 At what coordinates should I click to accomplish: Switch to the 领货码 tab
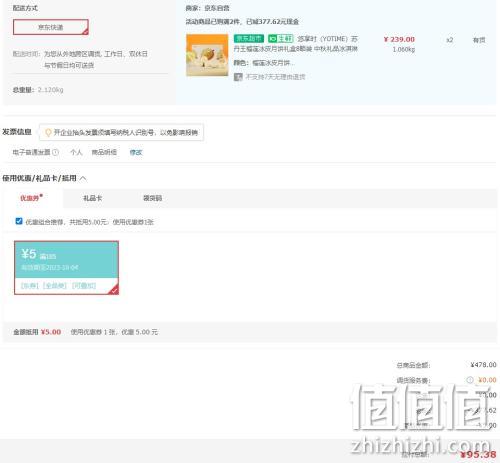pyautogui.click(x=152, y=198)
